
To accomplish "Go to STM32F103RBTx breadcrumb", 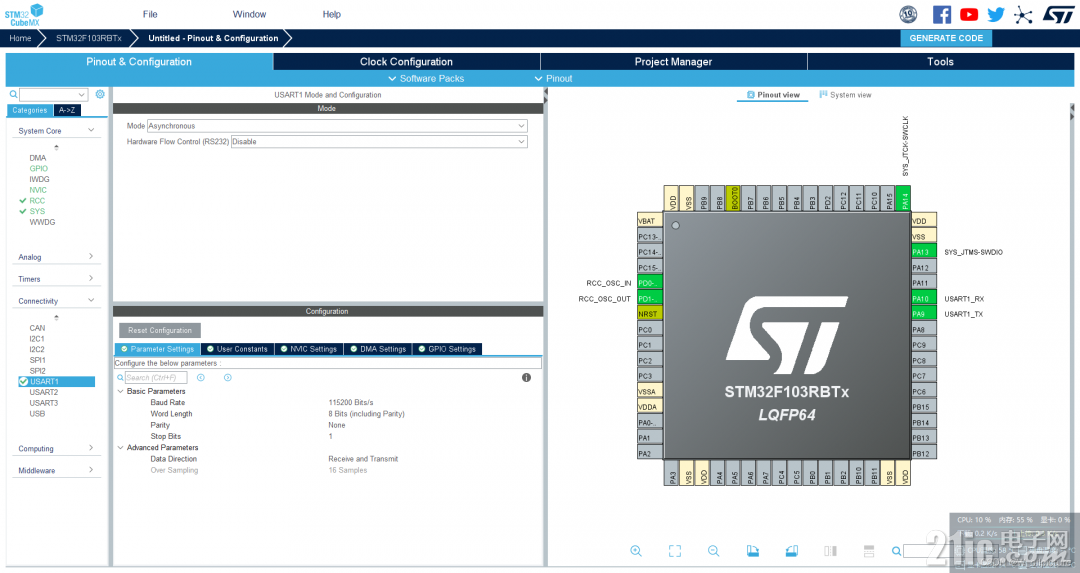I will pyautogui.click(x=89, y=39).
